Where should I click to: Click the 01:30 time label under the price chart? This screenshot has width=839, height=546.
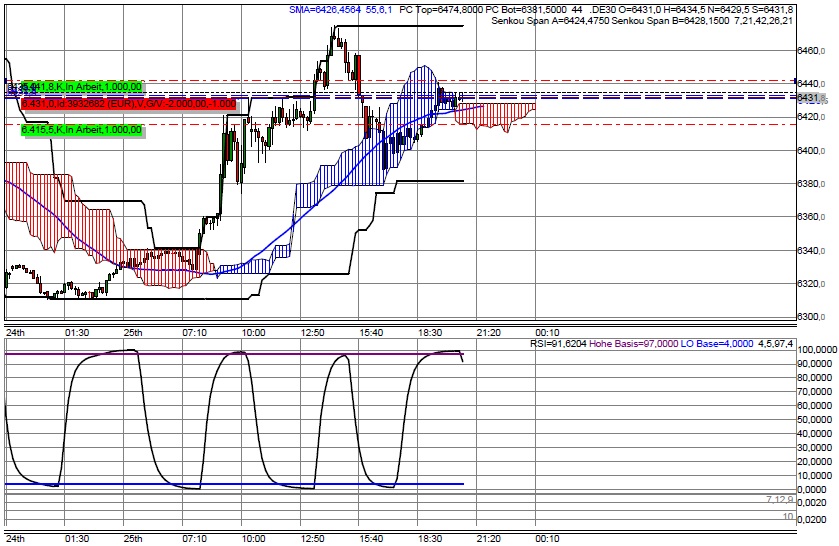point(77,332)
